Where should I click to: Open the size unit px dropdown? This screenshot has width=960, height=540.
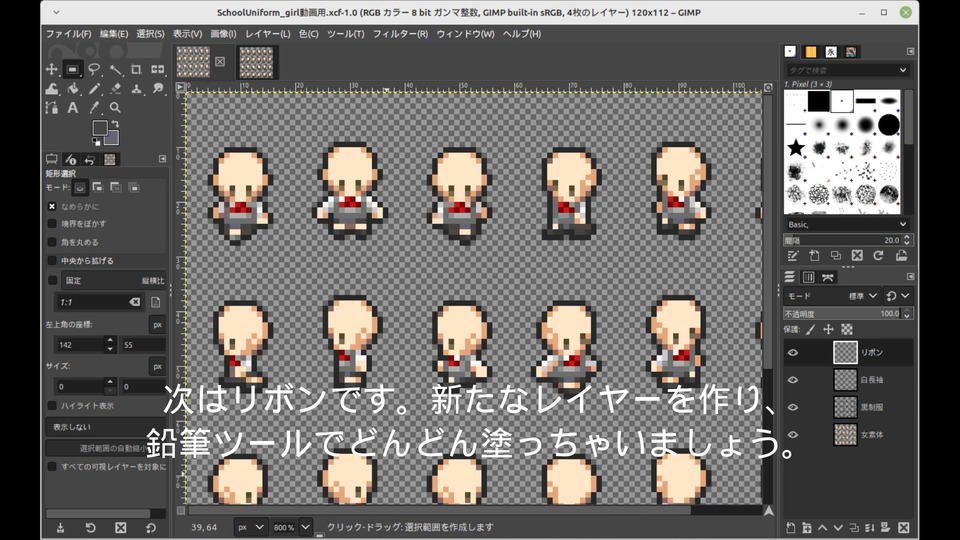(157, 366)
